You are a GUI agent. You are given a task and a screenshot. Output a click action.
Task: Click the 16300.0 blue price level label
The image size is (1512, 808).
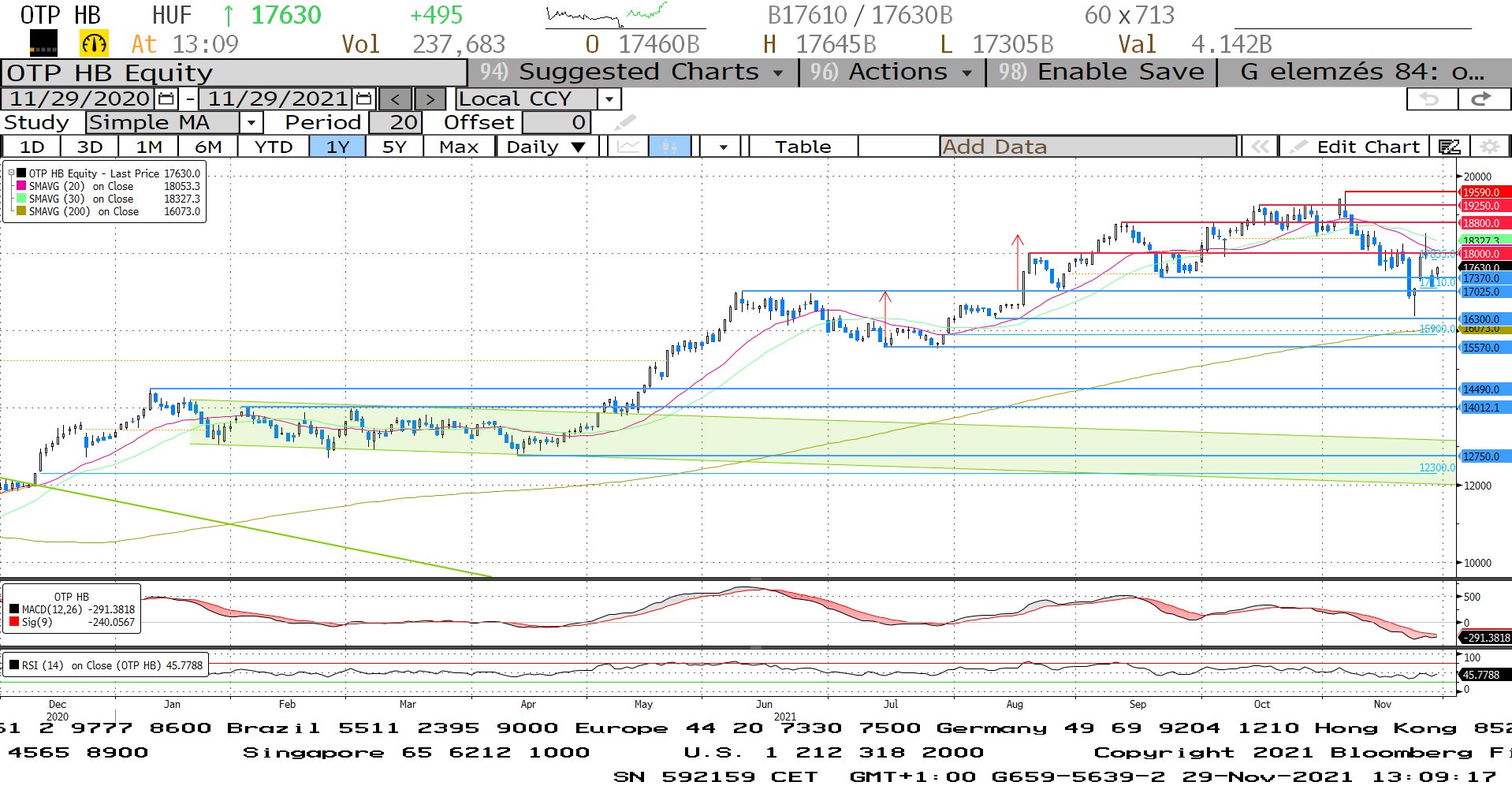pyautogui.click(x=1485, y=319)
